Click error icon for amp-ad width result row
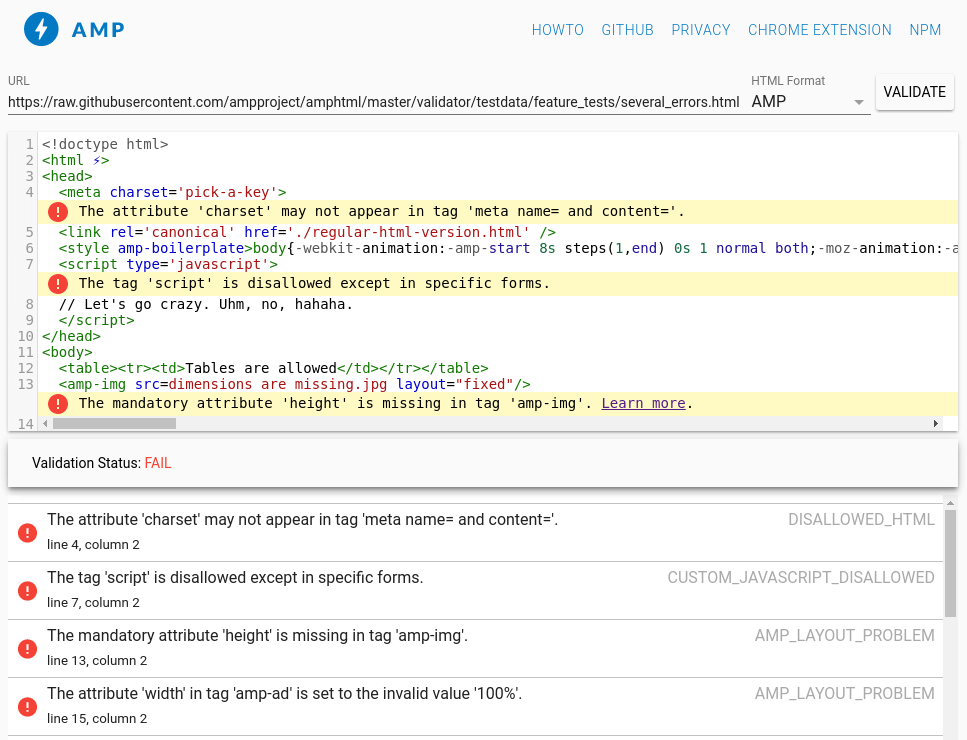 [x=27, y=707]
